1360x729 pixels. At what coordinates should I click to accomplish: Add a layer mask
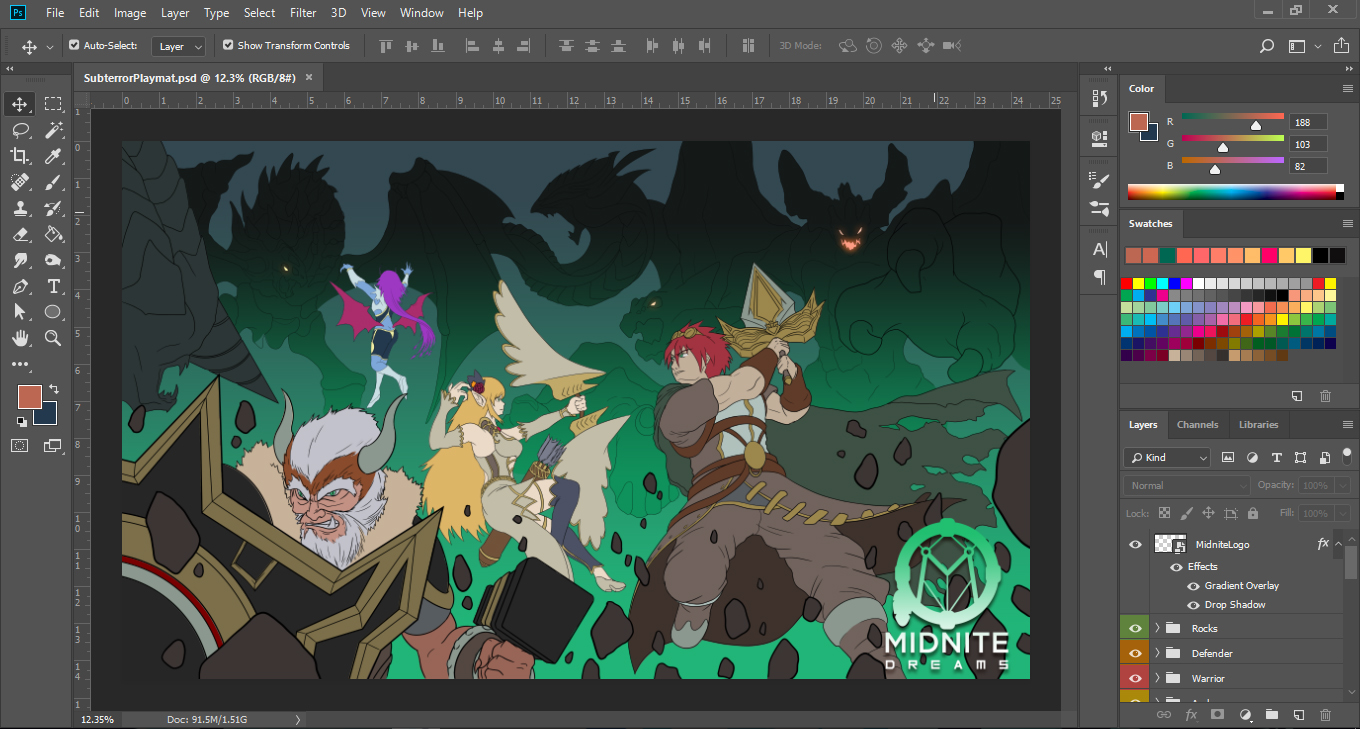pyautogui.click(x=1217, y=715)
